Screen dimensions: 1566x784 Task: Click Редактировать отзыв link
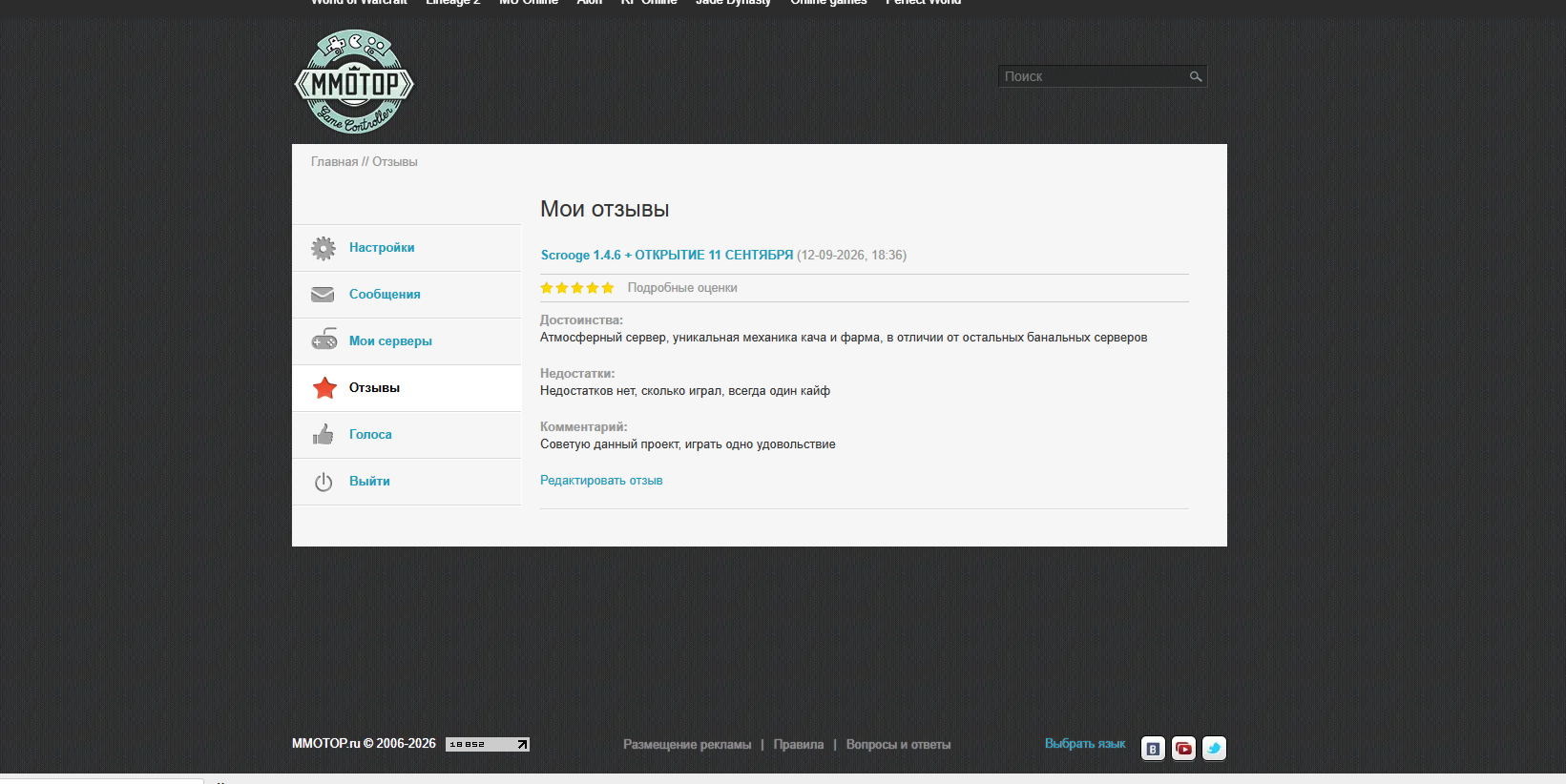click(x=601, y=481)
